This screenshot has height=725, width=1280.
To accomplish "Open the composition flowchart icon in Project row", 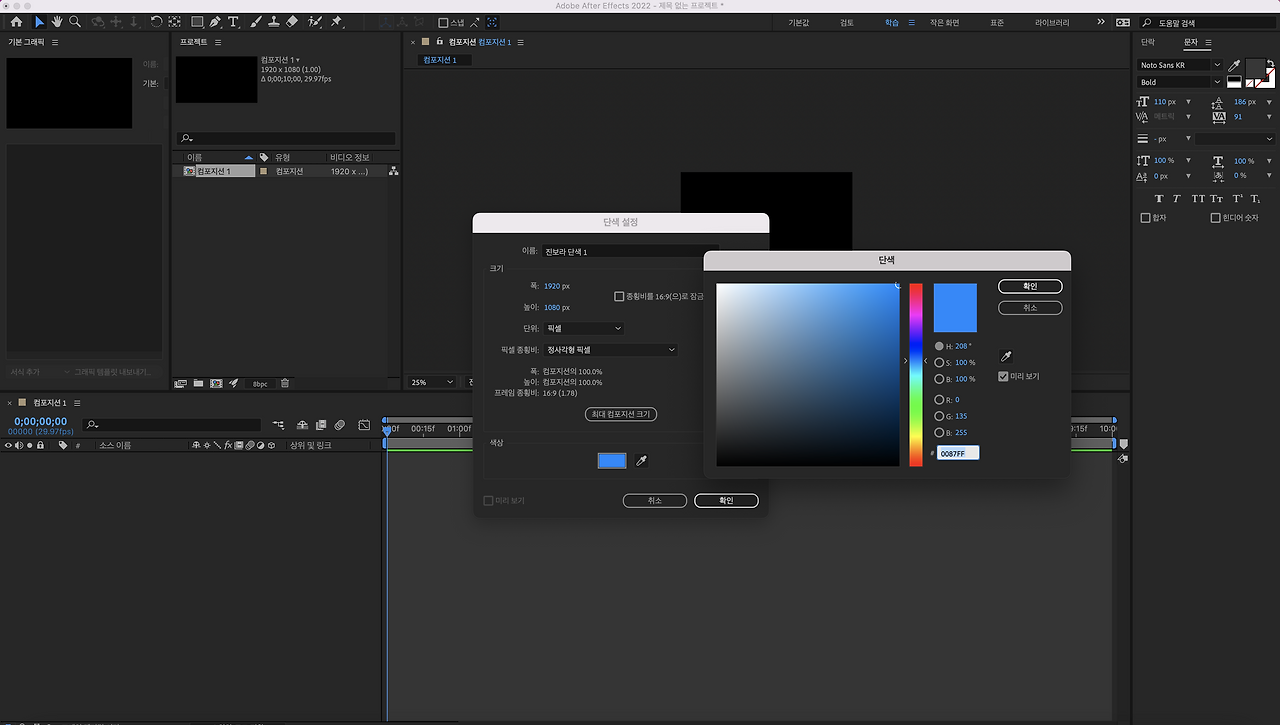I will click(x=394, y=171).
